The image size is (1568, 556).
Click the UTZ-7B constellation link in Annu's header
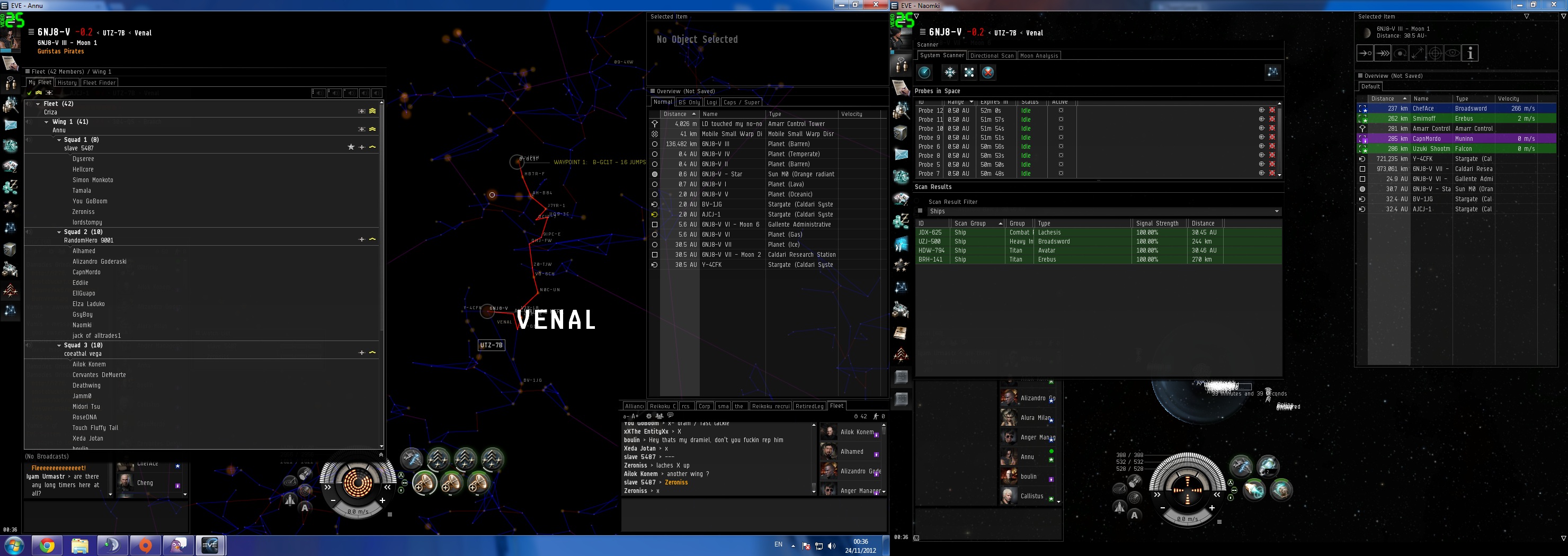(x=114, y=33)
